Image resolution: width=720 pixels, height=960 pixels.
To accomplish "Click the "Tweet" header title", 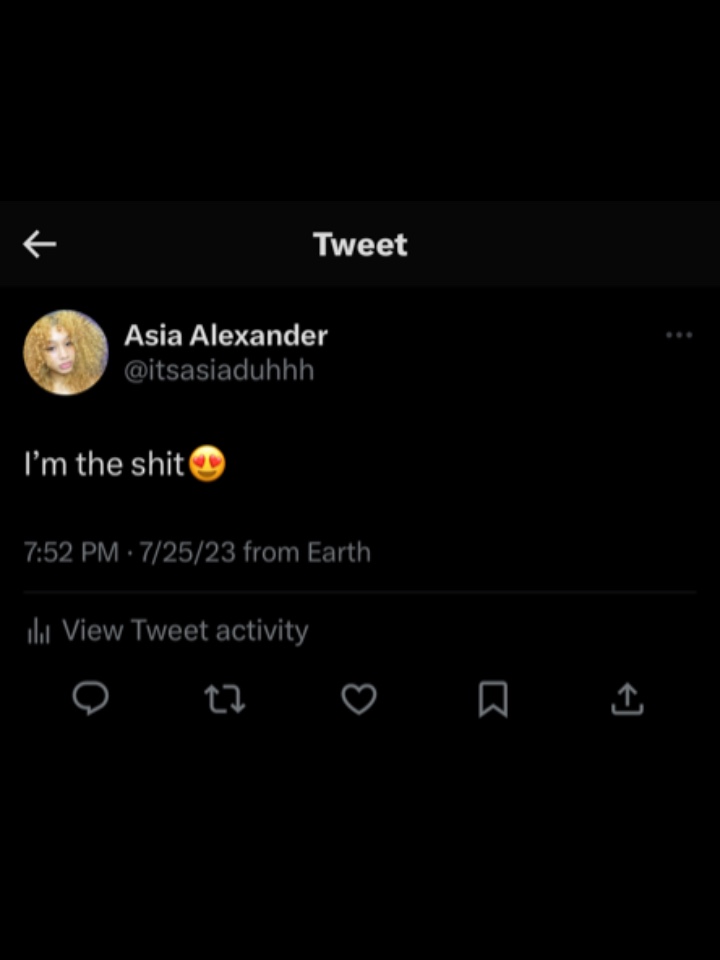I will (360, 245).
